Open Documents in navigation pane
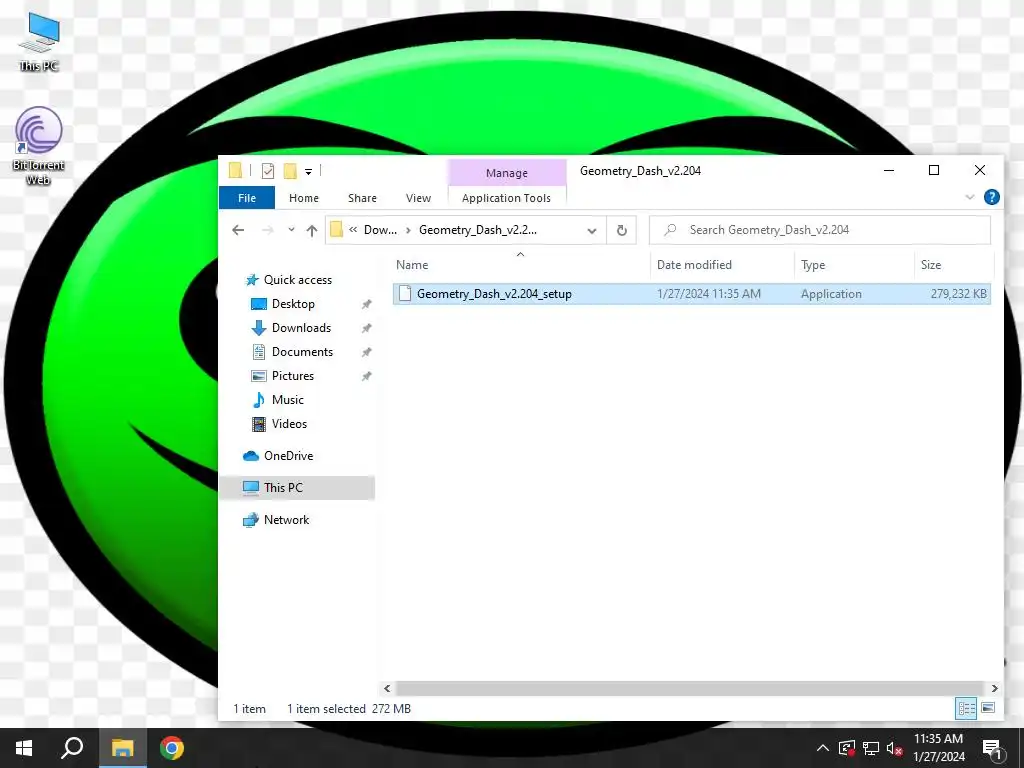Image resolution: width=1024 pixels, height=768 pixels. [x=302, y=352]
